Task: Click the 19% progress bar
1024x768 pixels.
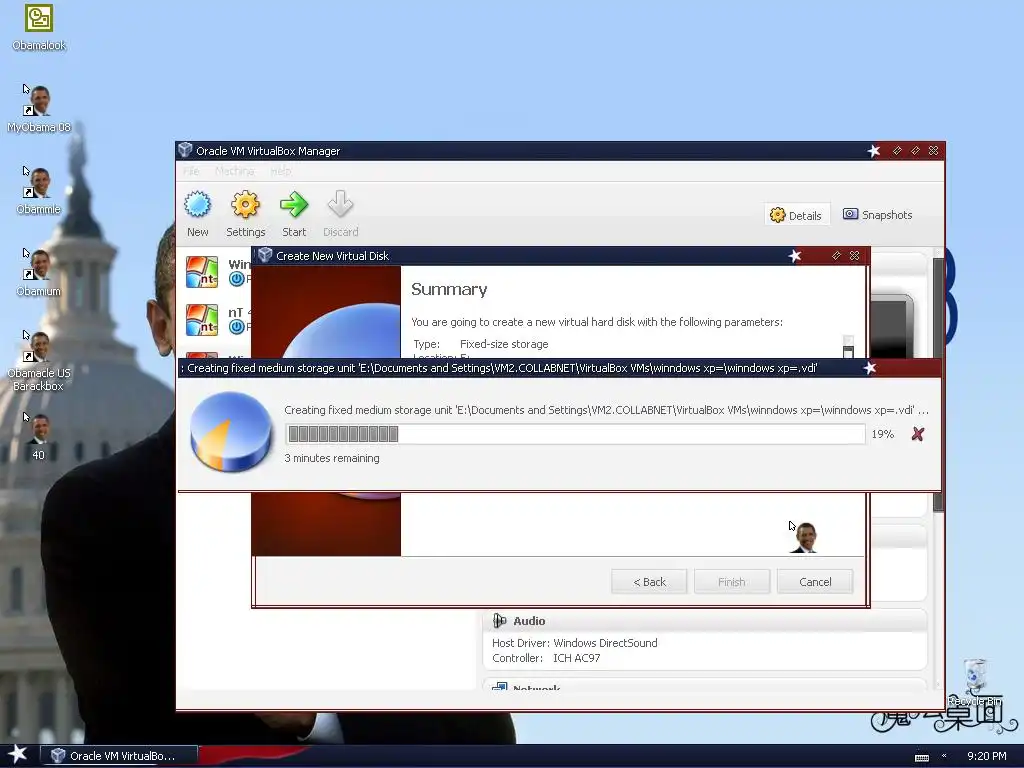Action: [x=575, y=434]
